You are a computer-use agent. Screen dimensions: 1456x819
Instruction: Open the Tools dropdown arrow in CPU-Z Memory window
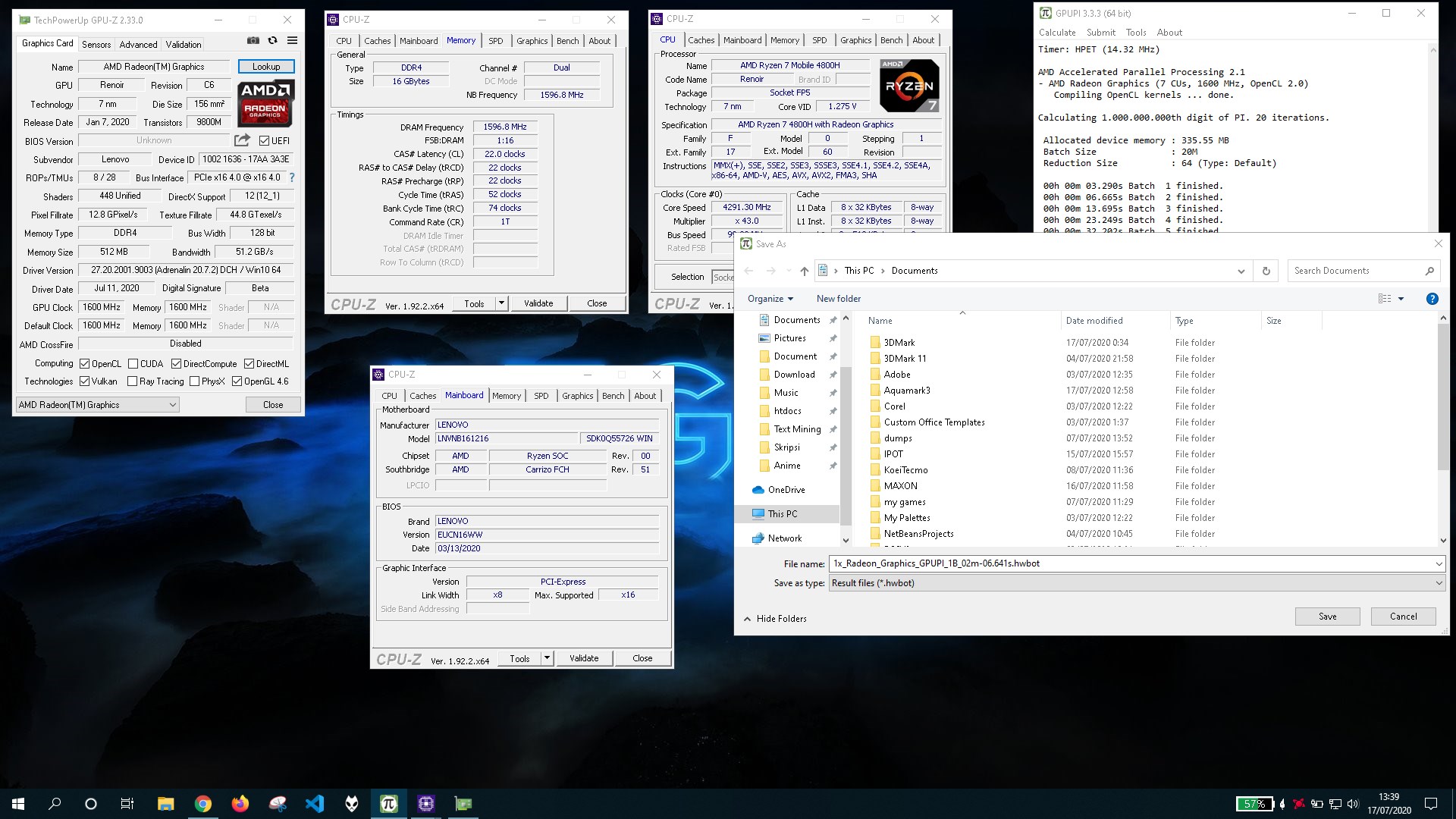click(x=501, y=303)
